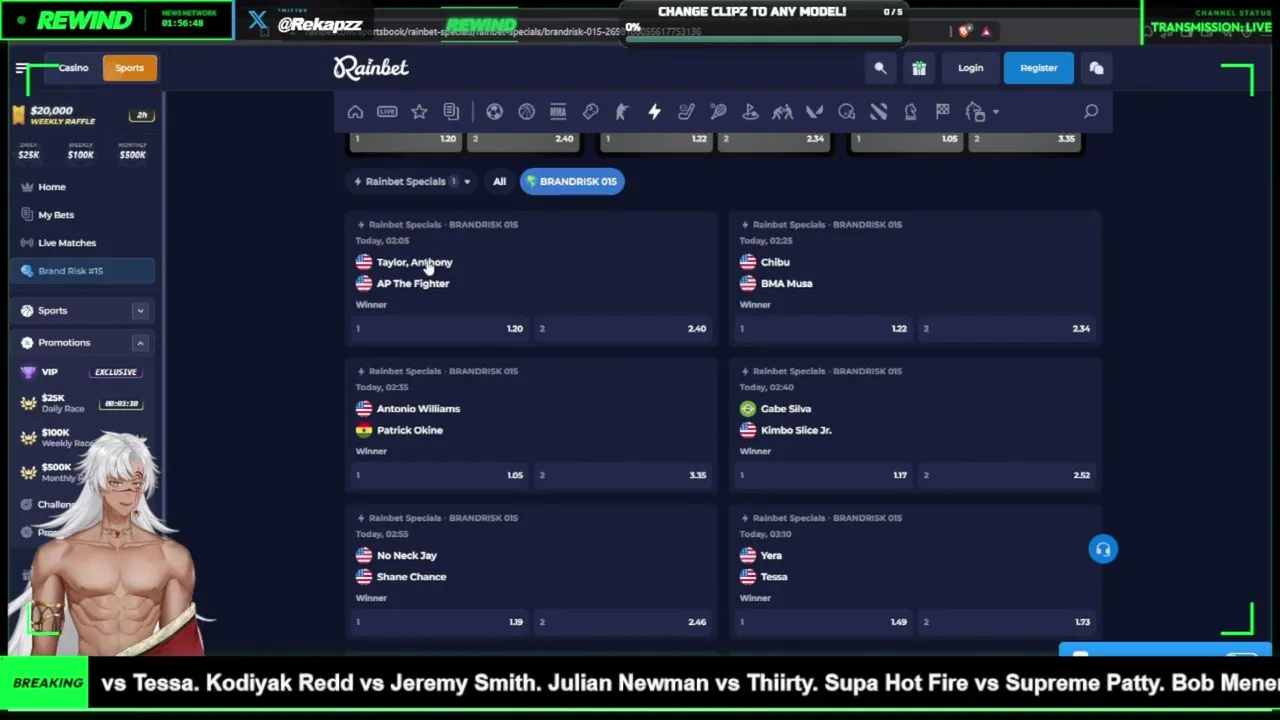Open the $20,000 Weekly Raffle banner
1280x720 pixels.
83,115
